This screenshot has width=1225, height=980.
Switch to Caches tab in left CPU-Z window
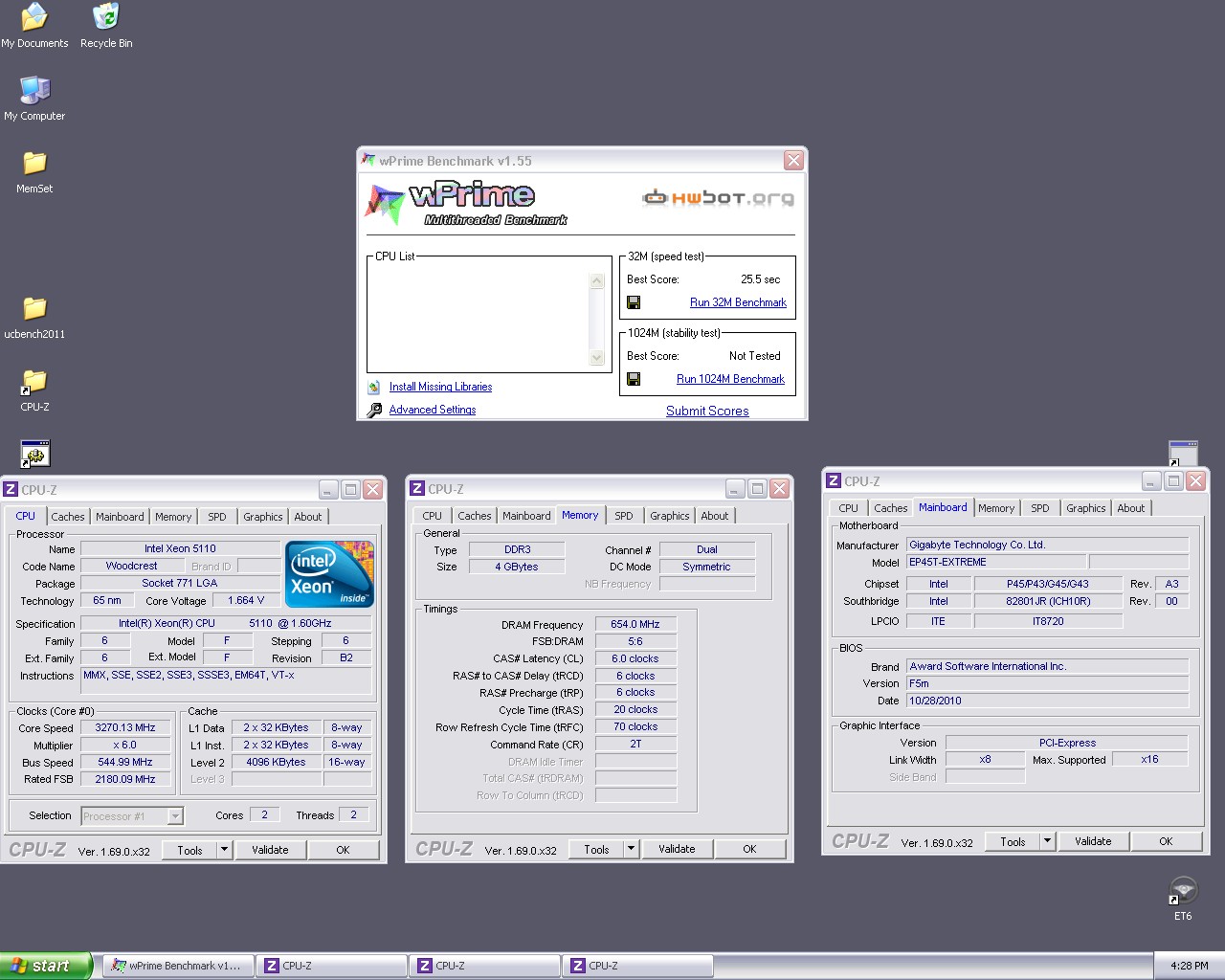68,517
